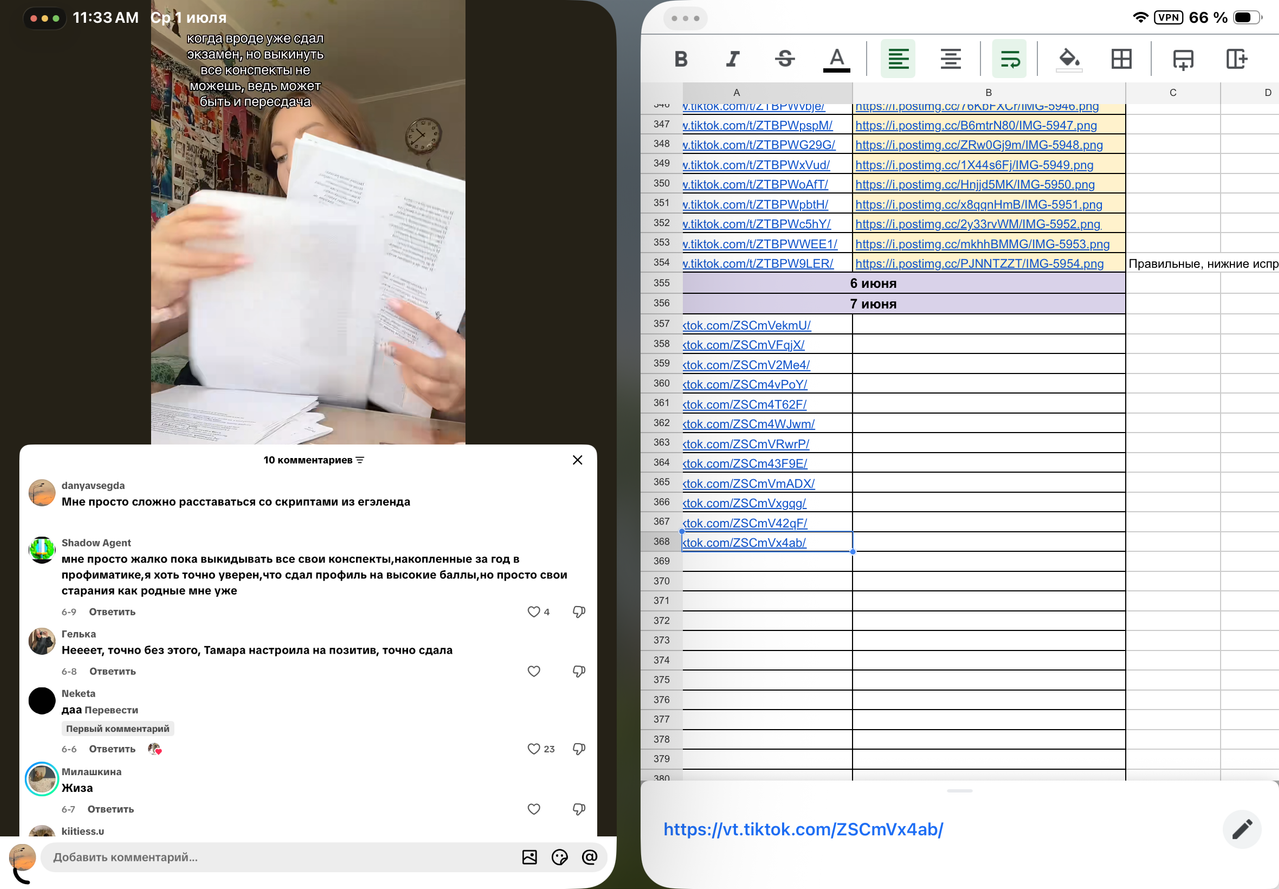This screenshot has height=889, width=1279.
Task: Tap the 11:33 AM clock
Action: coord(106,18)
